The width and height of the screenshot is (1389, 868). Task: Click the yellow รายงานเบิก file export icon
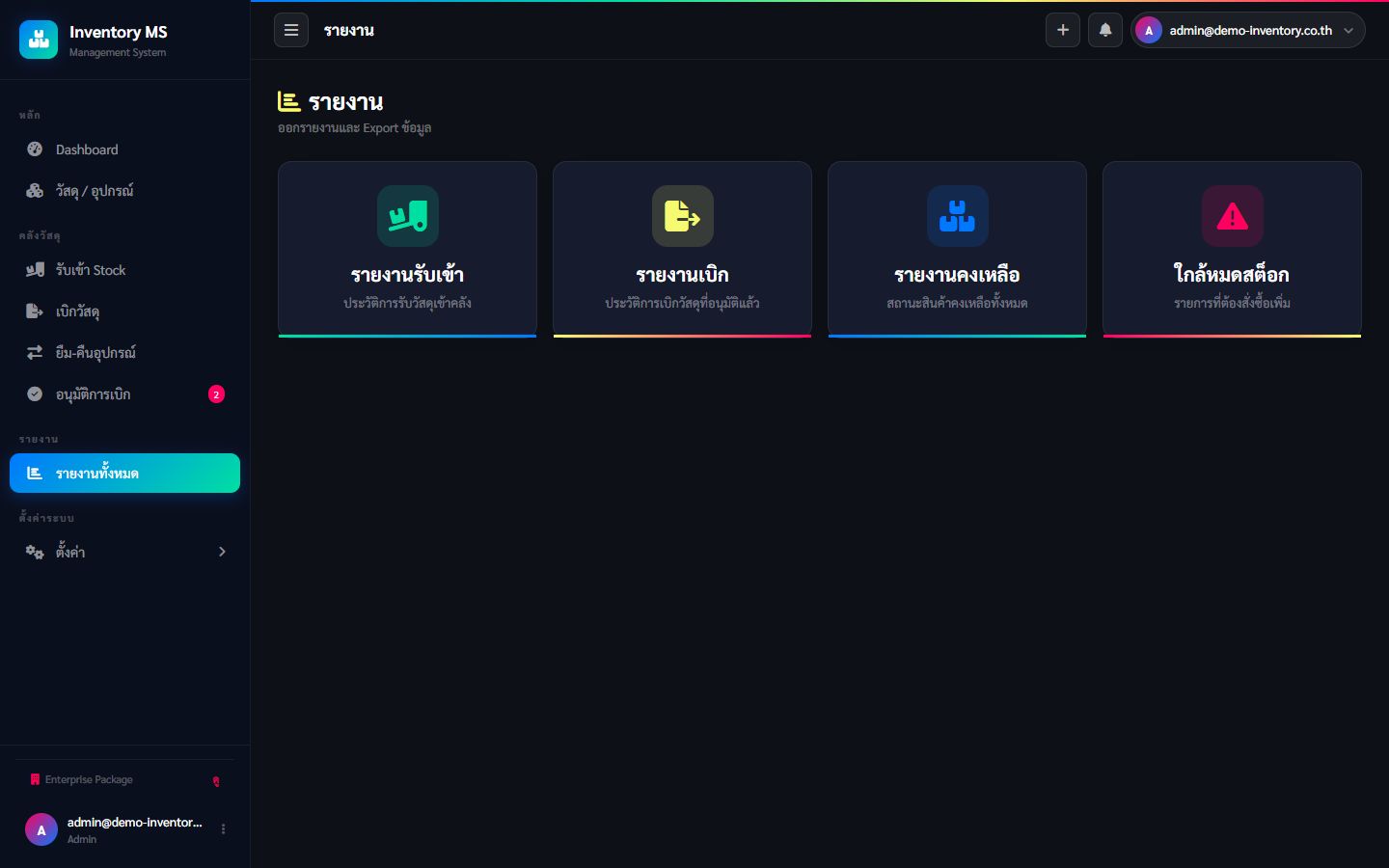pos(683,216)
